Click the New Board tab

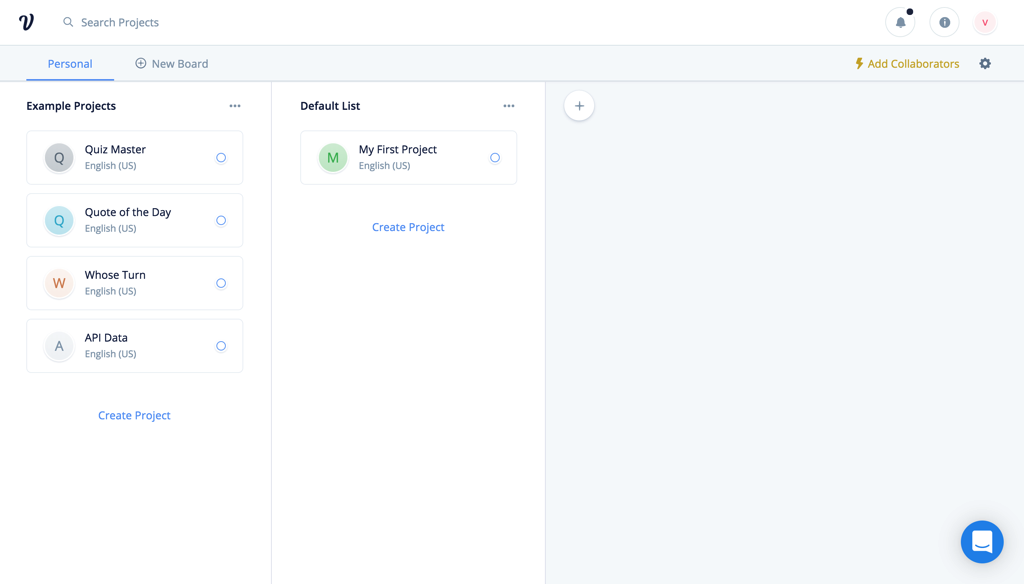point(172,64)
